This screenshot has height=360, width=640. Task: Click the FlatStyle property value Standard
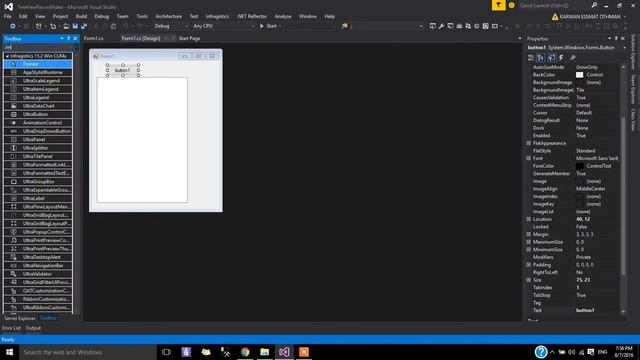point(586,151)
